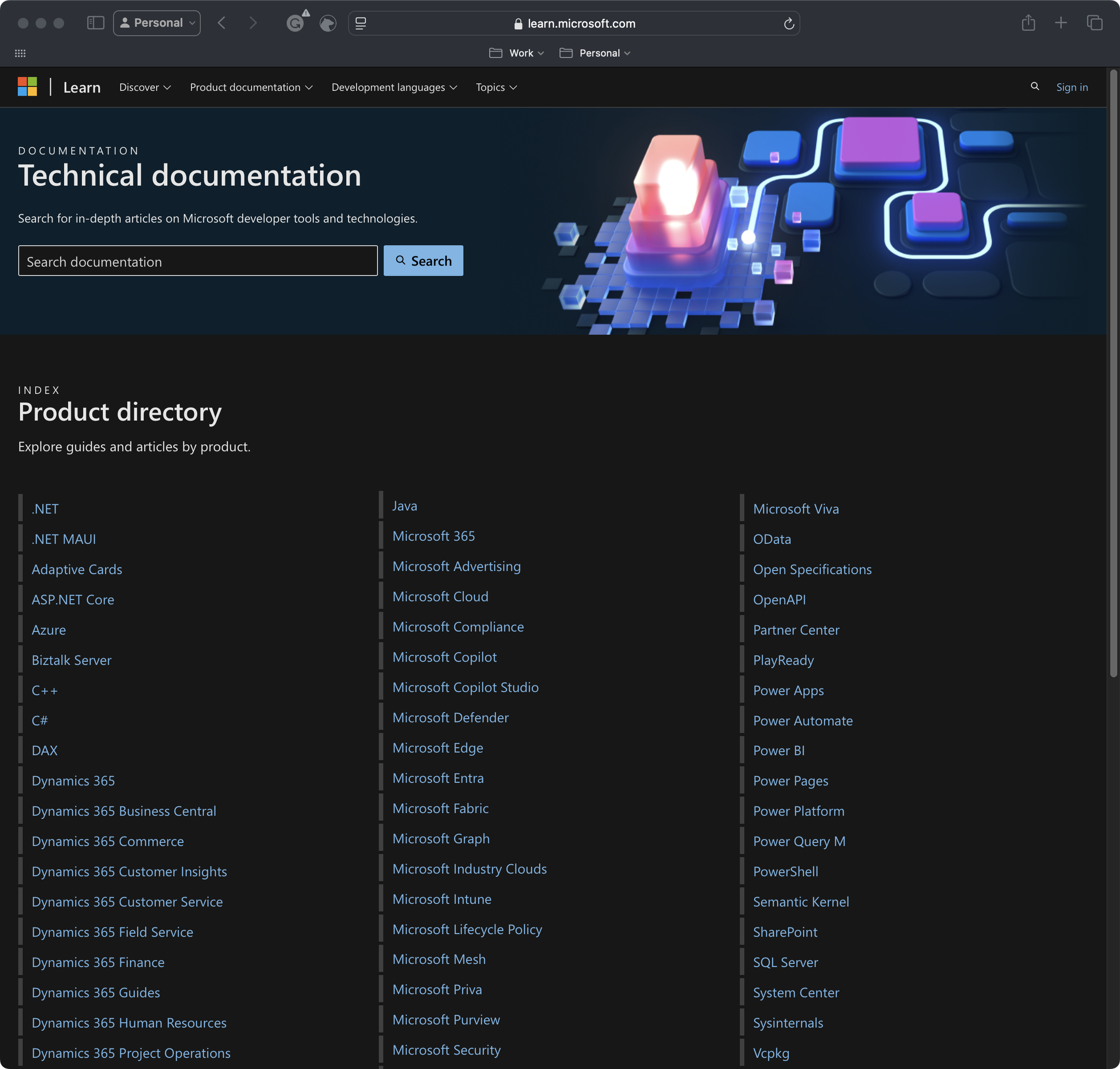The height and width of the screenshot is (1069, 1120).
Task: Open the Open Specifications link
Action: (812, 569)
